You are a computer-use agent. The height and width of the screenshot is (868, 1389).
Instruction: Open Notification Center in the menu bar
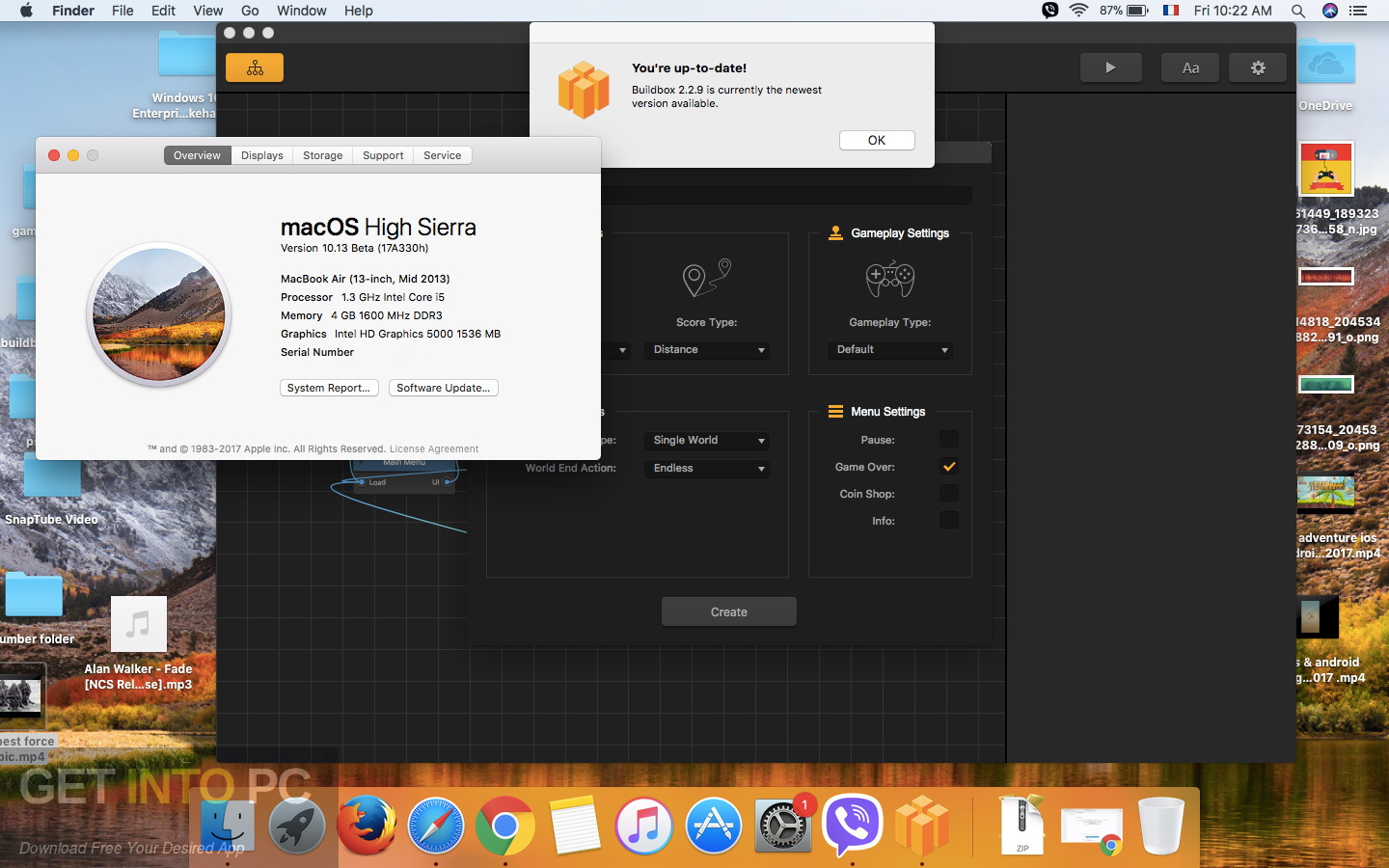[1359, 11]
